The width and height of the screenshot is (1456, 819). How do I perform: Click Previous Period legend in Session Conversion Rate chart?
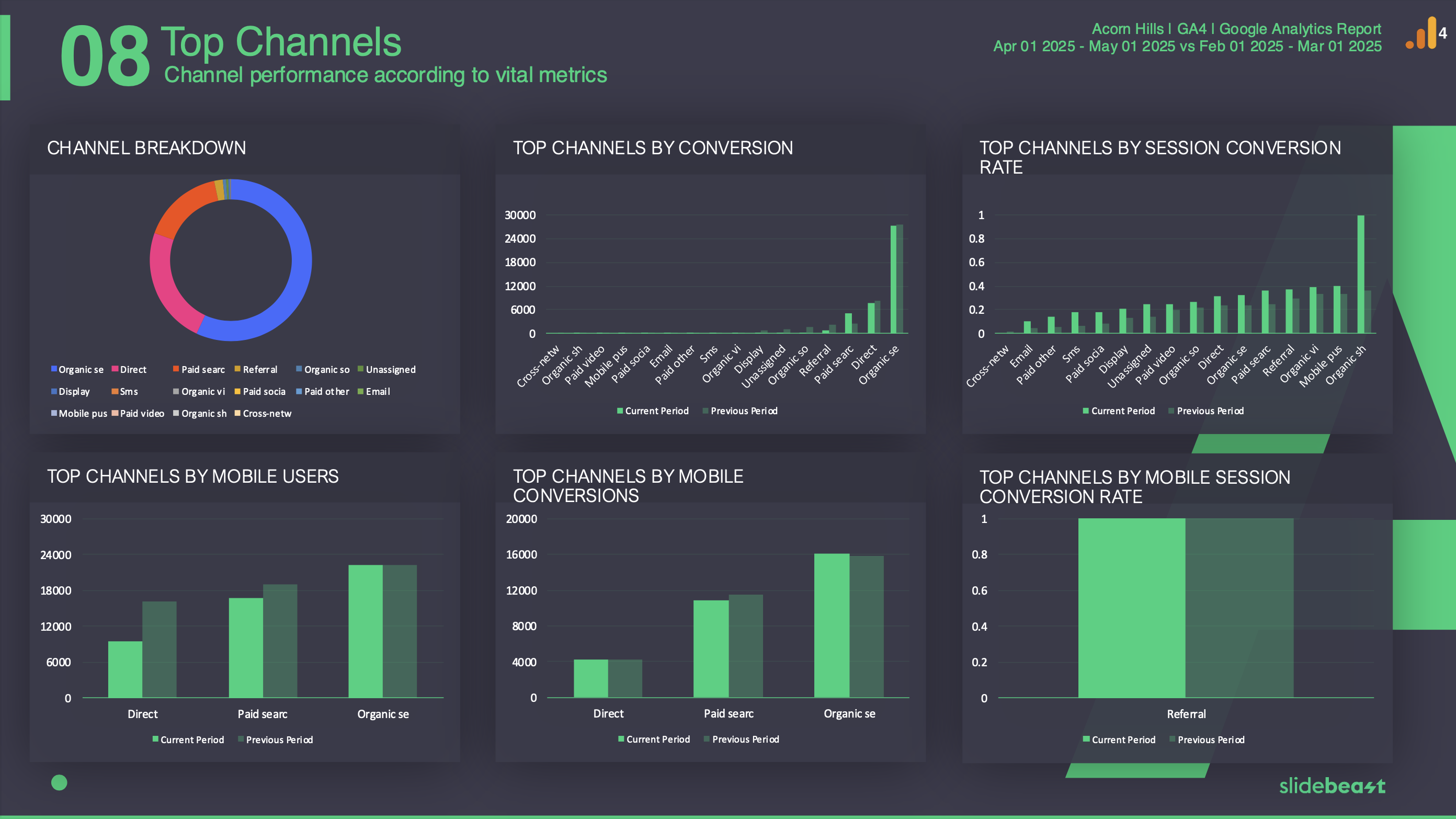pos(1206,411)
